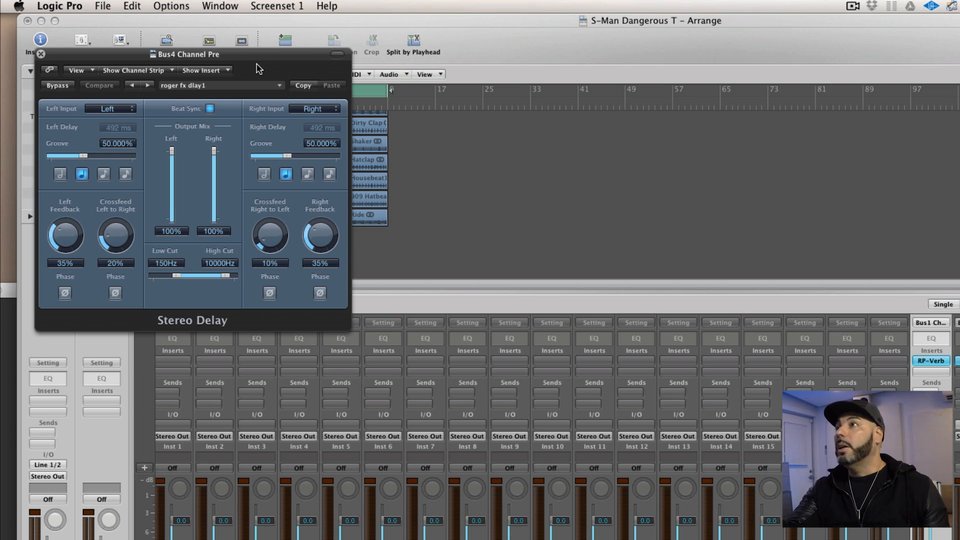Toggle the Beat Sync checkbox
This screenshot has width=960, height=540.
[x=210, y=108]
